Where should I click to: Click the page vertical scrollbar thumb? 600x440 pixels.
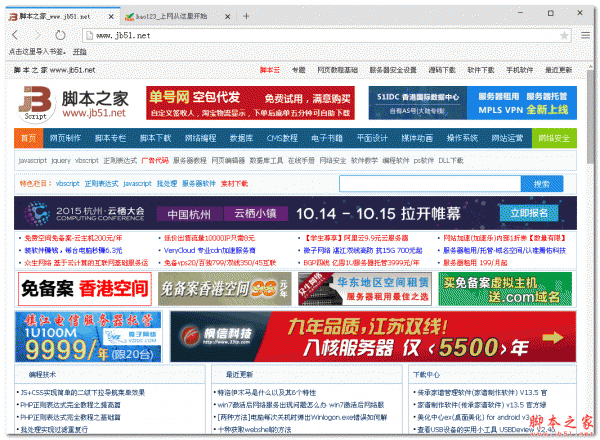pyautogui.click(x=591, y=116)
